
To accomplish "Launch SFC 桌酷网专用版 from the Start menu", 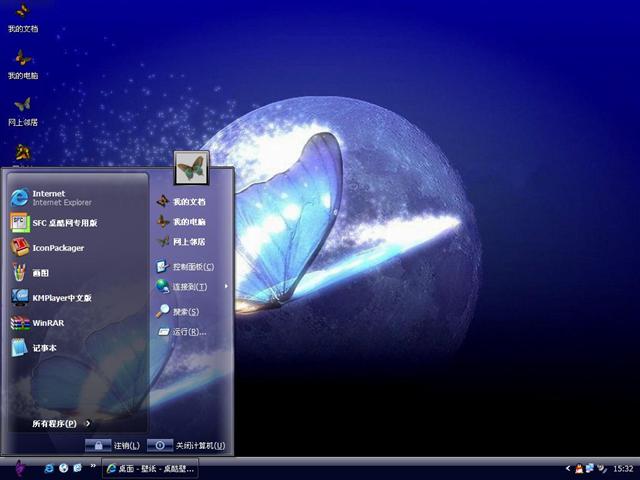I will point(62,223).
